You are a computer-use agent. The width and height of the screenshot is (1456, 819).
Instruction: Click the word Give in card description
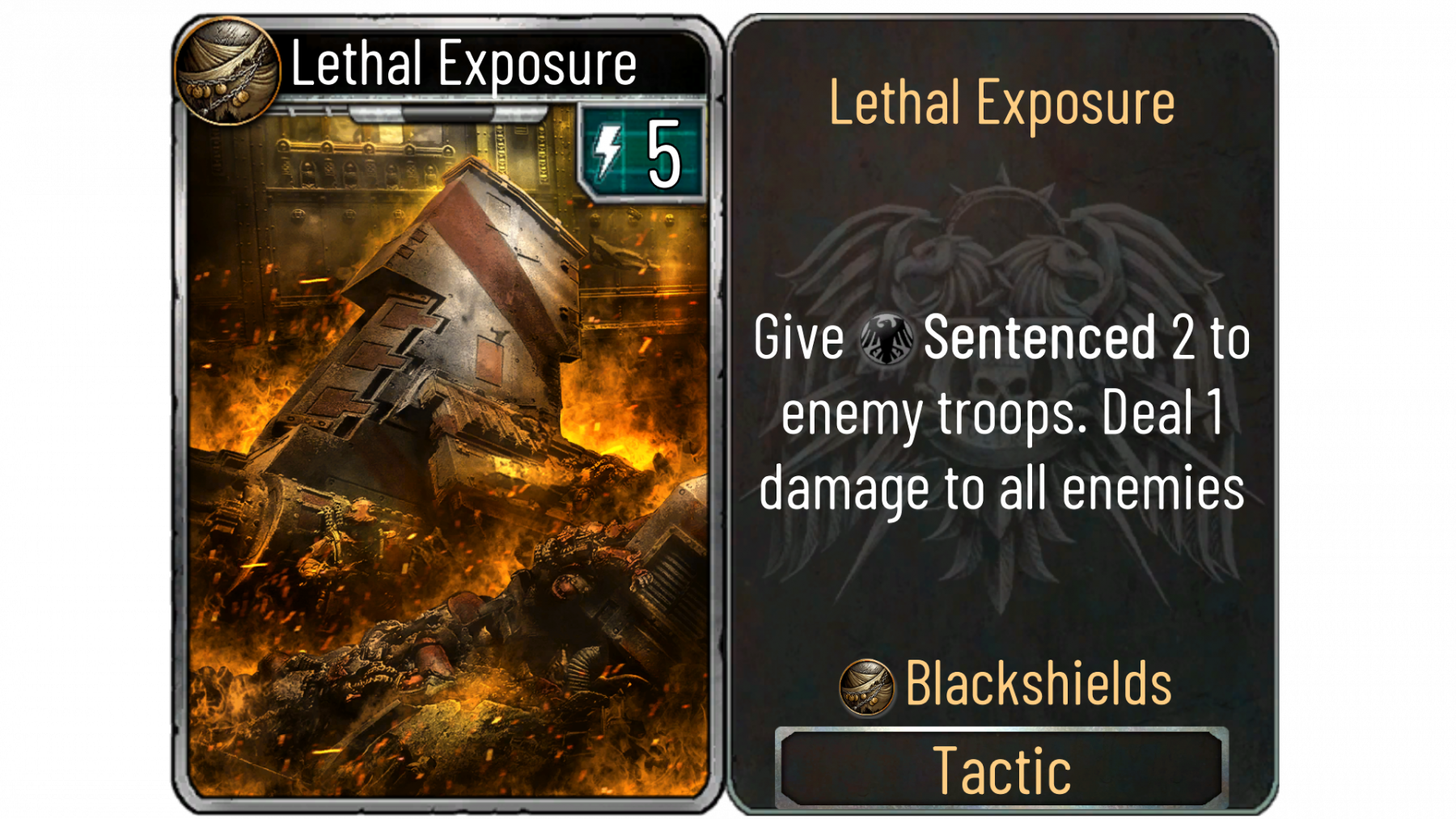799,338
